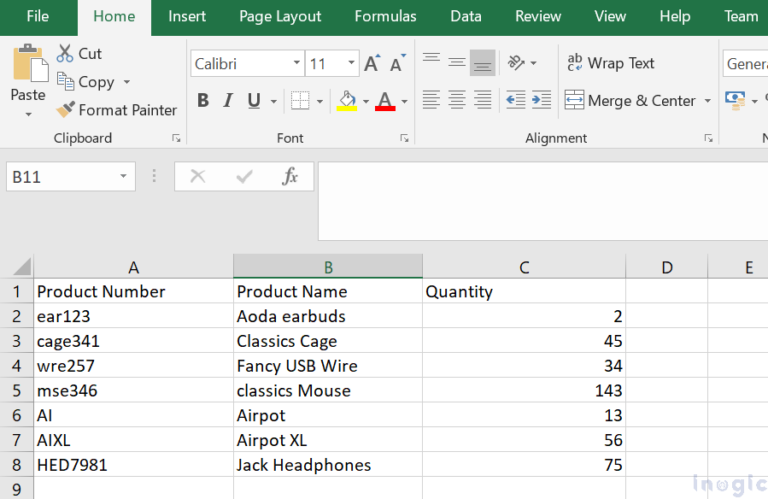Open the Formulas ribbon tab
This screenshot has height=499, width=768.
point(385,16)
